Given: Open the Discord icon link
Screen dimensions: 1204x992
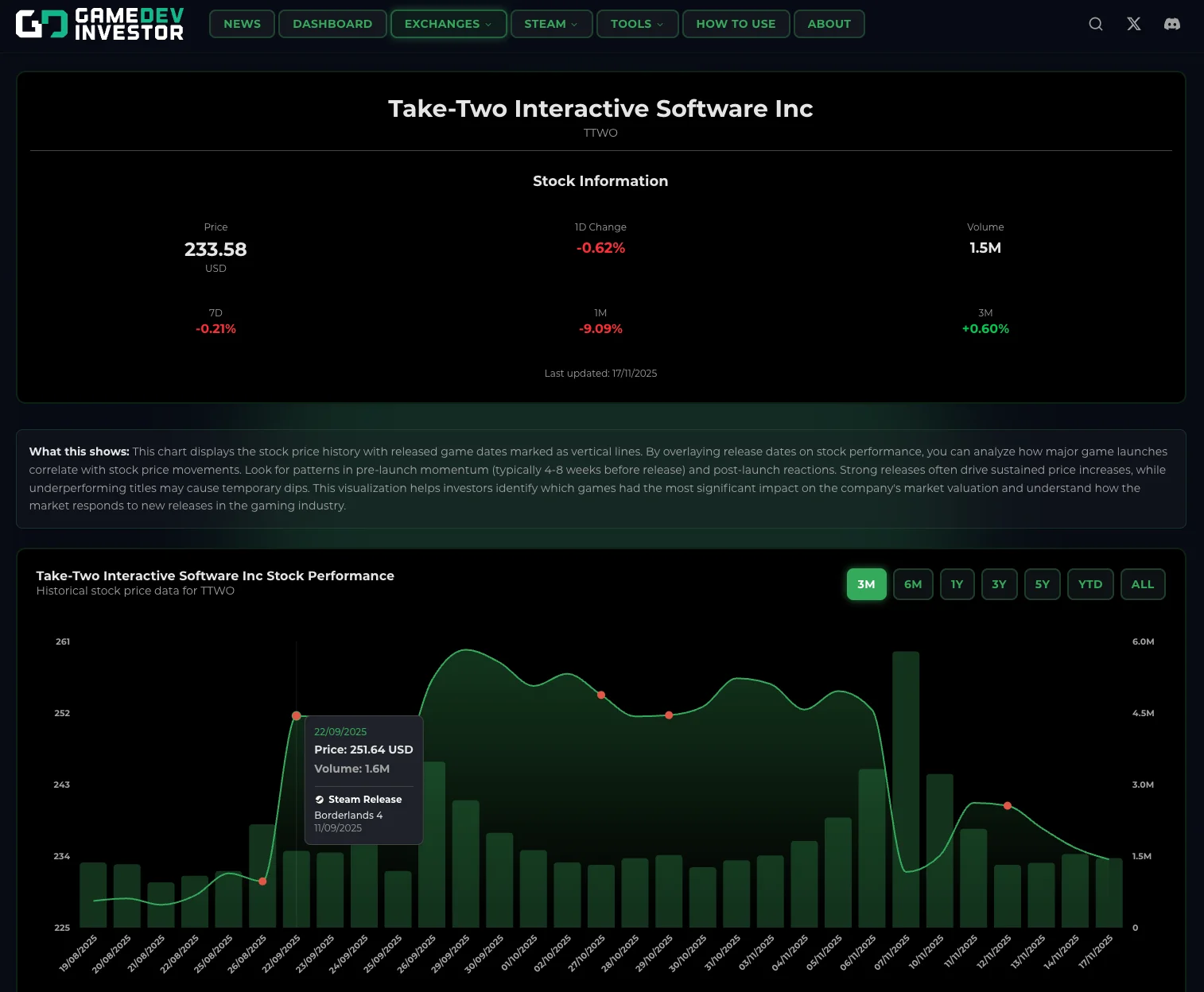Looking at the screenshot, I should [x=1171, y=24].
